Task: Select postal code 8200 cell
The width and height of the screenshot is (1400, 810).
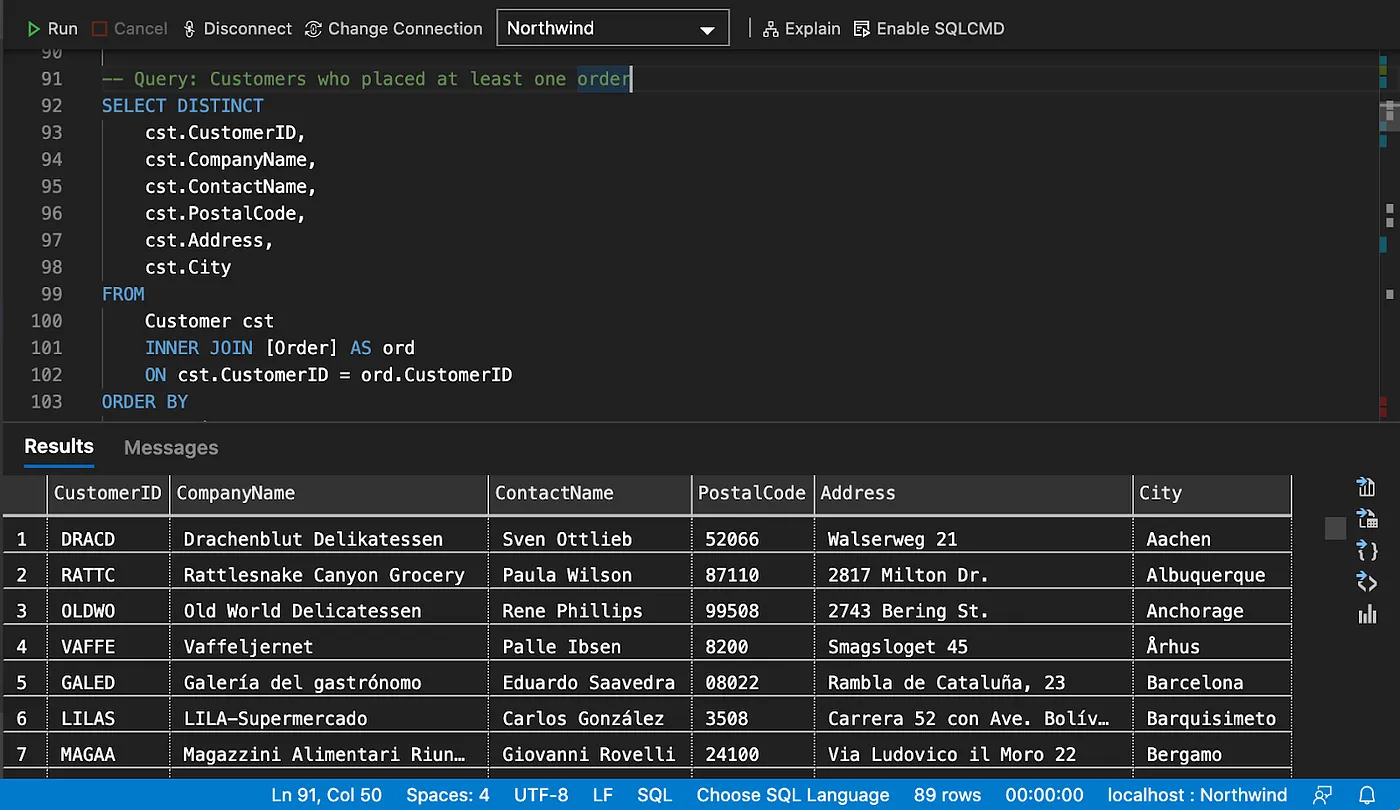Action: pos(753,647)
